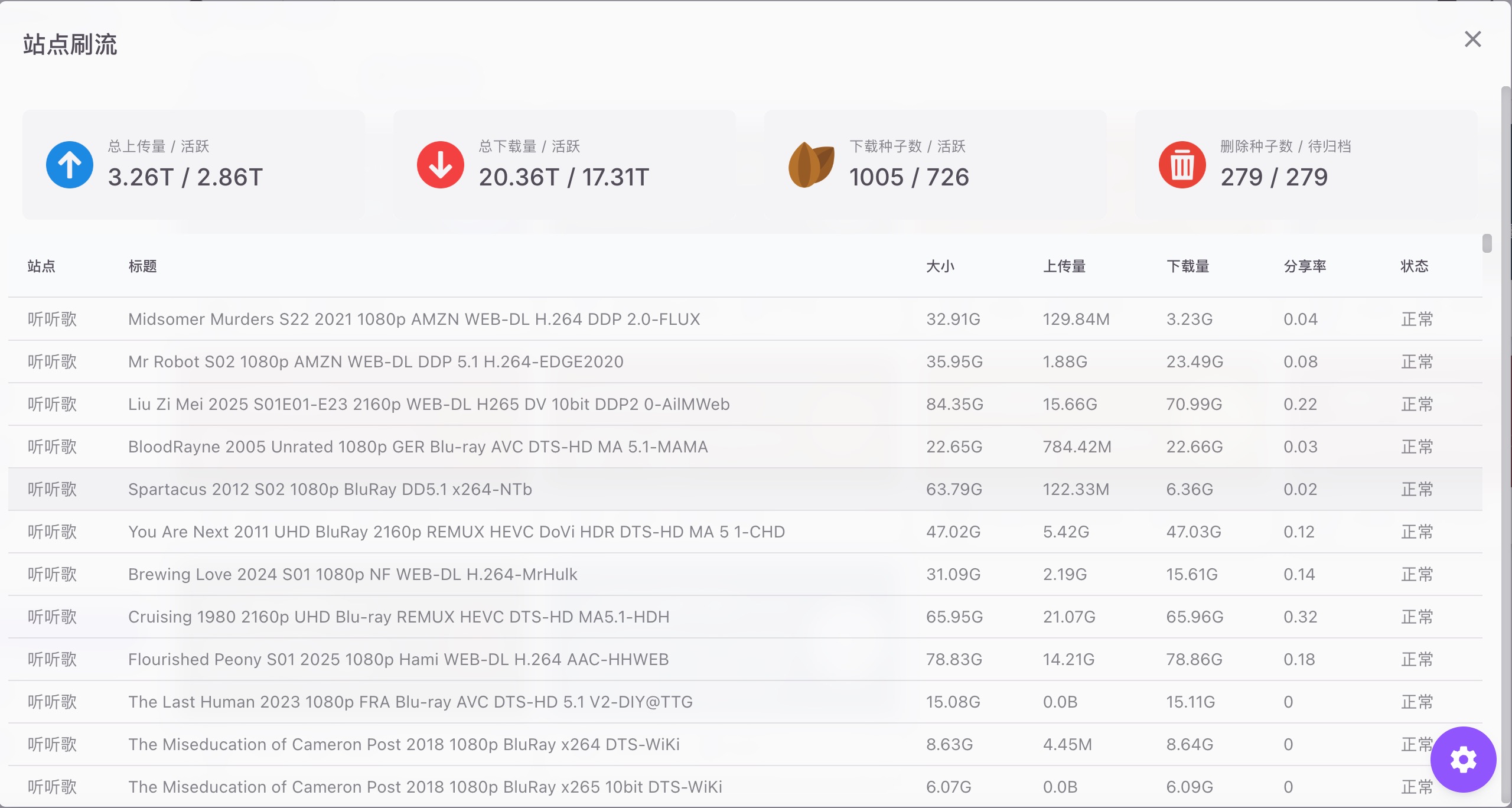Screen dimensions: 1512x808
Task: Click the deleted count 279 / 279
Action: (1274, 177)
